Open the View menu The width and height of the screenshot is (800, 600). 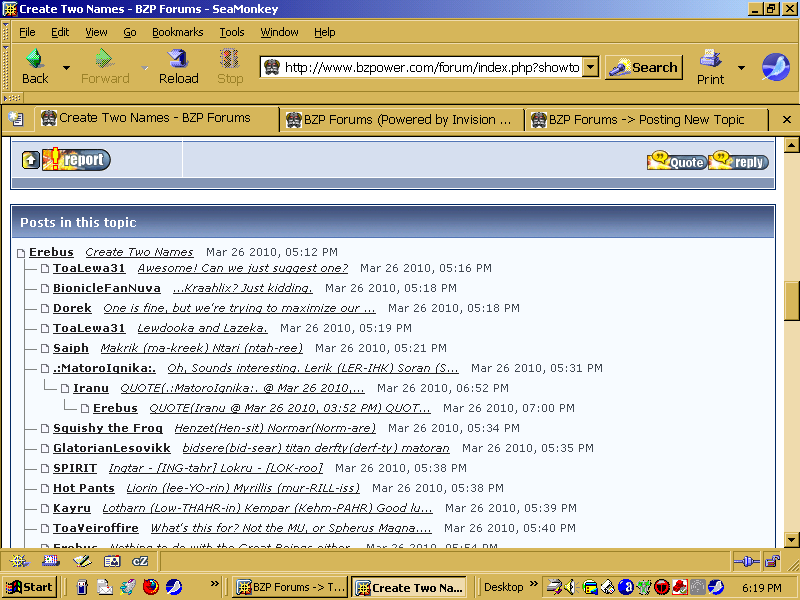(x=96, y=32)
